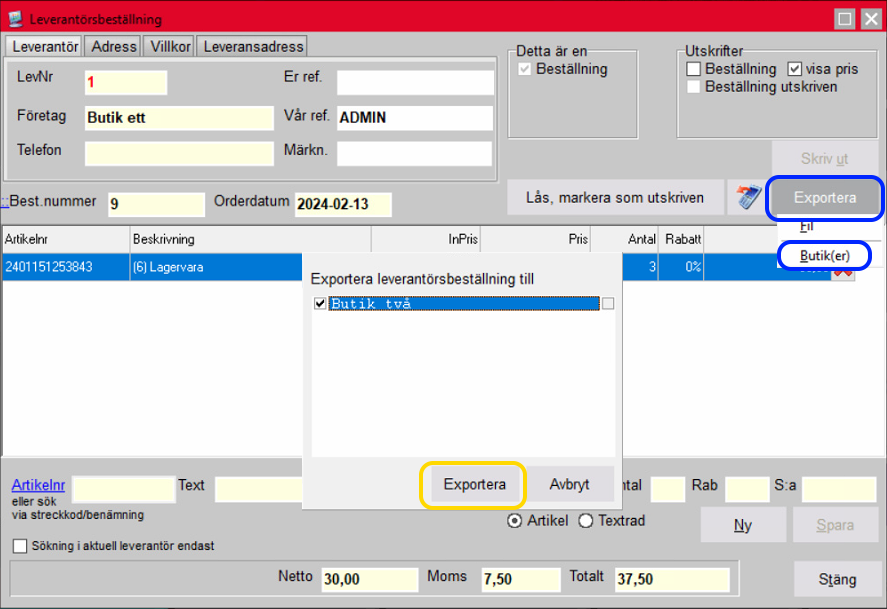The image size is (887, 609).
Task: Follow the Artikelnr link
Action: point(38,486)
